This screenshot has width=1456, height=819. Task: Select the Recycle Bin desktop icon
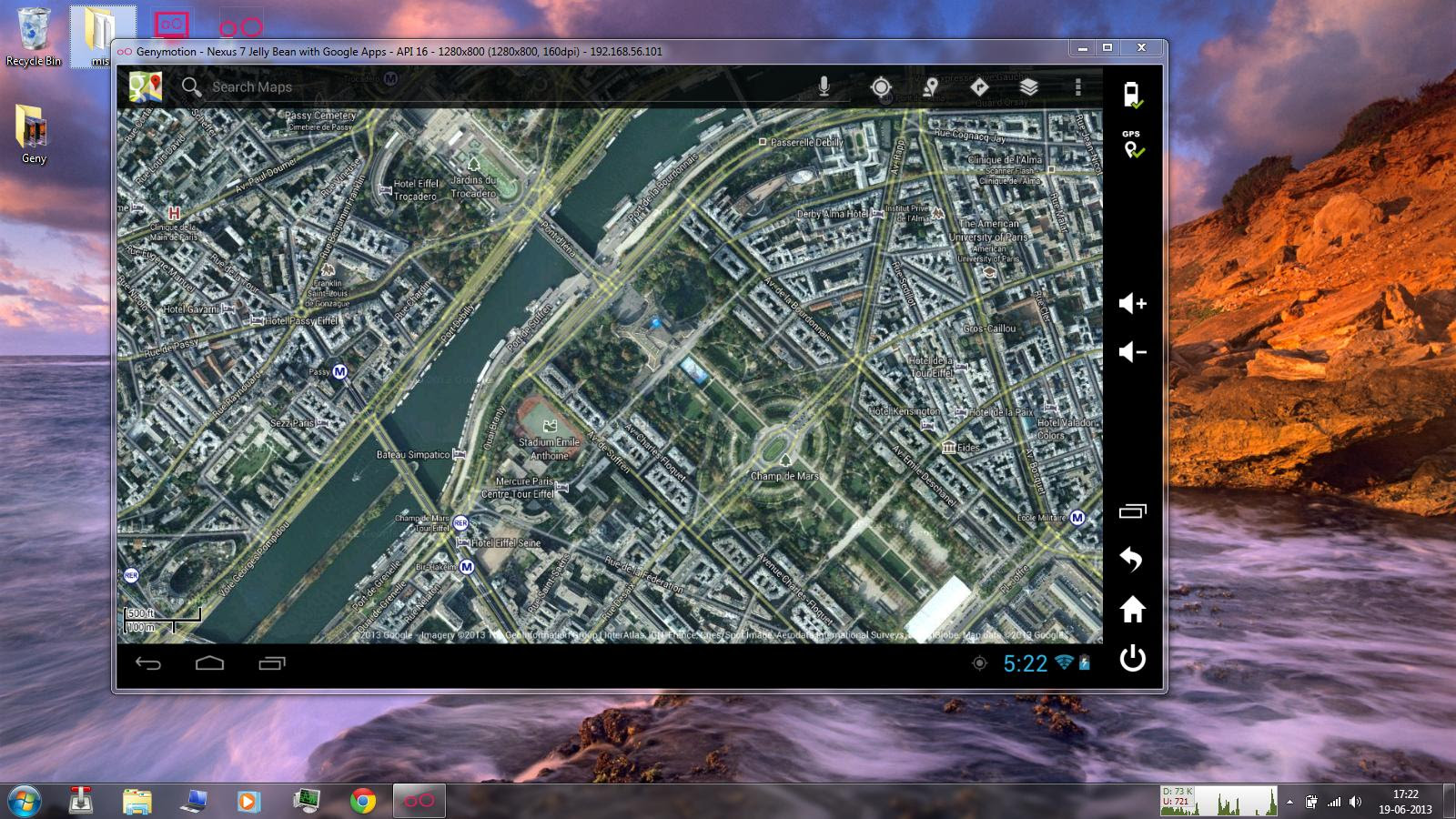click(x=34, y=37)
